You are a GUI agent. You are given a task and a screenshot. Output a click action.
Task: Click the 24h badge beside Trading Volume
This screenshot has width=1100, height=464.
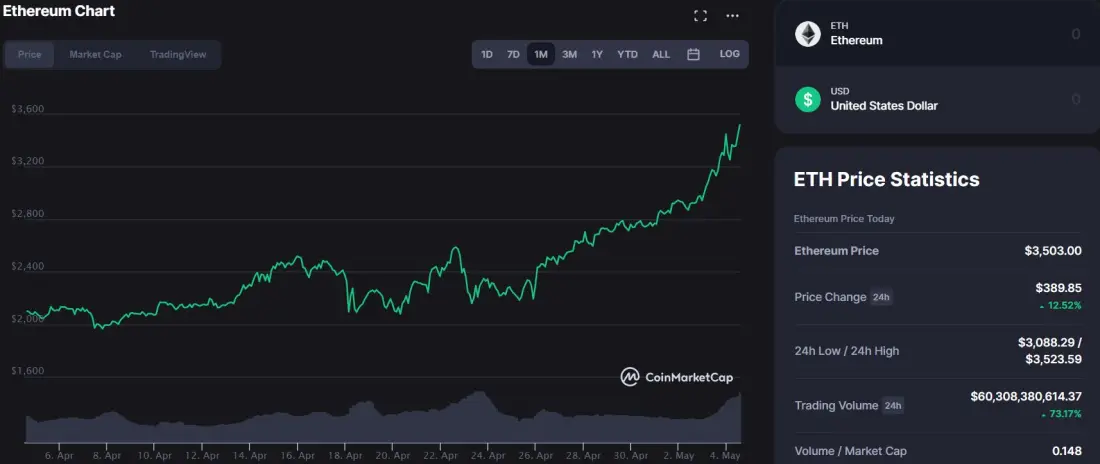click(893, 406)
